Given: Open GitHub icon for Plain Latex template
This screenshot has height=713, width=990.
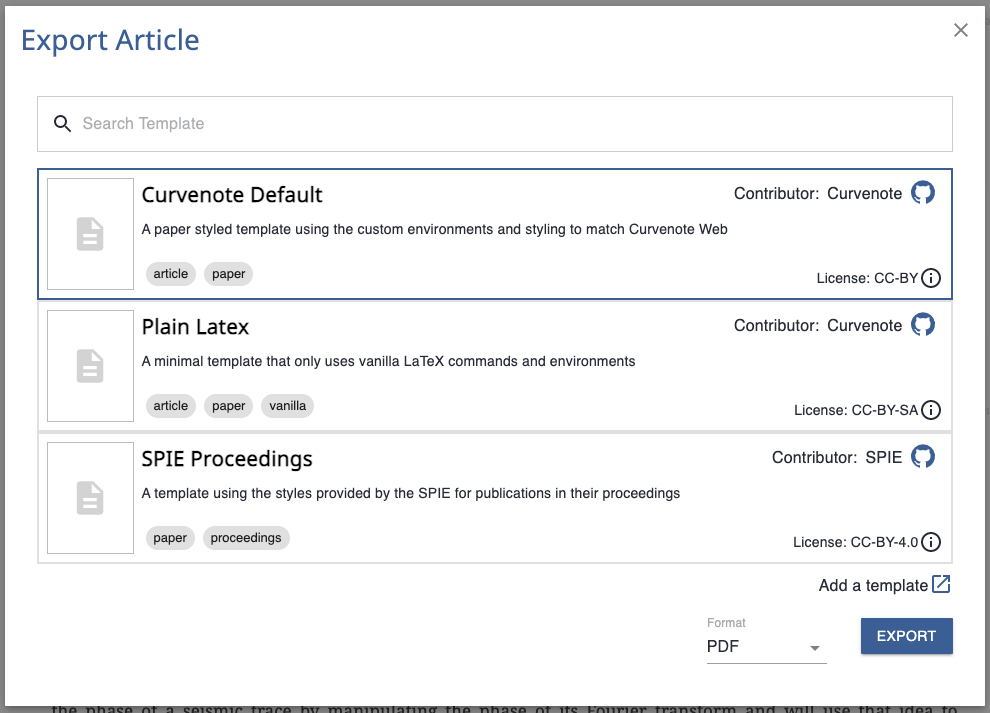Looking at the screenshot, I should (922, 325).
